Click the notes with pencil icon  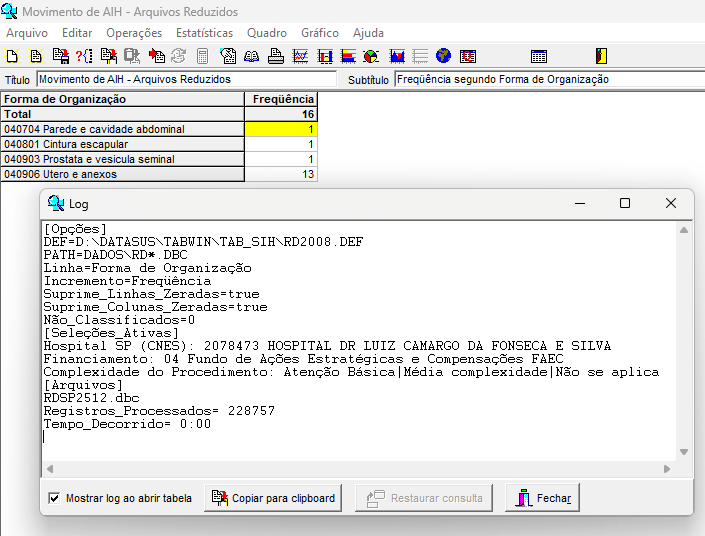228,56
